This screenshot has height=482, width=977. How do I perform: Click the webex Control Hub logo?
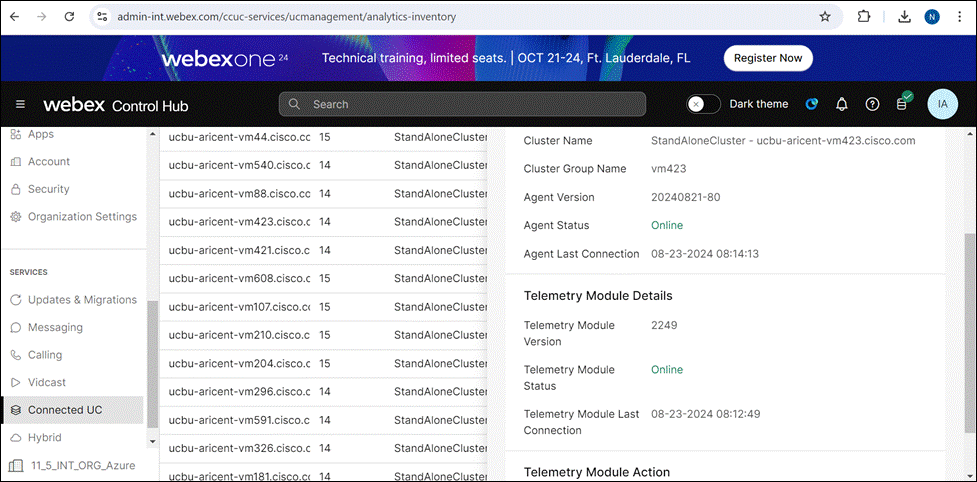(x=116, y=105)
